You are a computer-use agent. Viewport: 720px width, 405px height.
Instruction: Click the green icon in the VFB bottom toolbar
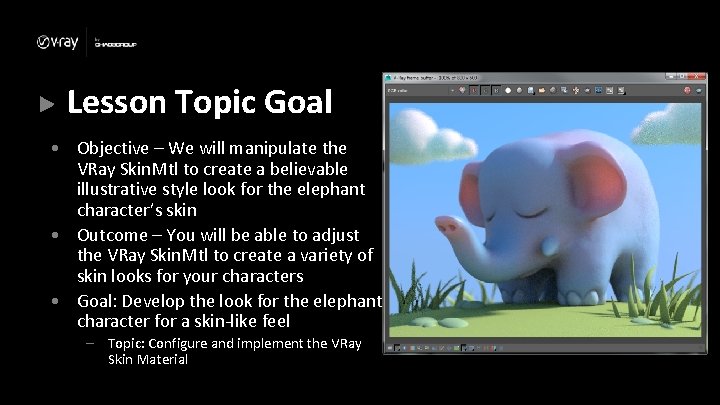(456, 348)
